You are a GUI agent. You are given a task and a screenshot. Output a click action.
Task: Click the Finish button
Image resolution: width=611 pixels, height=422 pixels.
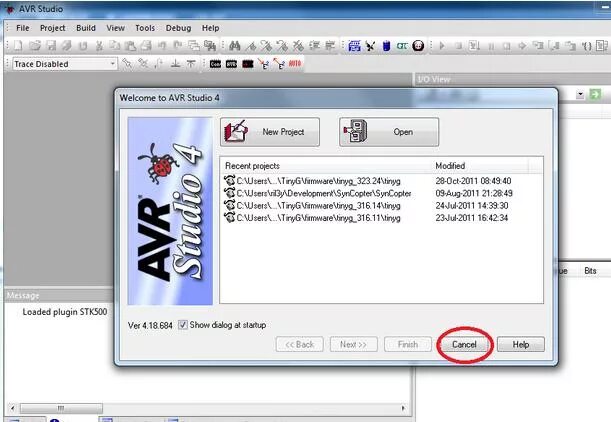(408, 344)
